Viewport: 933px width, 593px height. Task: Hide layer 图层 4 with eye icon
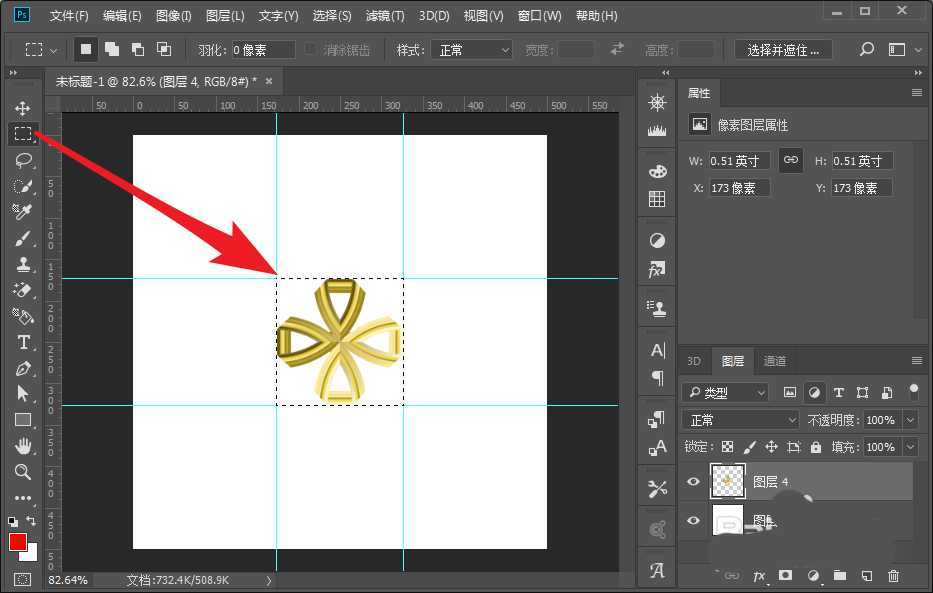click(693, 482)
